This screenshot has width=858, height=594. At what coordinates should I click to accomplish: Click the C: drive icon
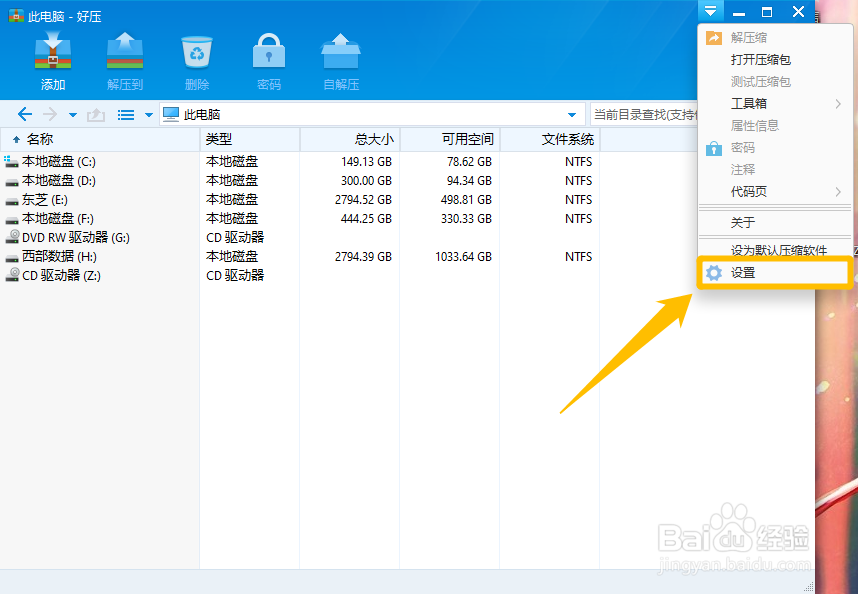point(11,161)
